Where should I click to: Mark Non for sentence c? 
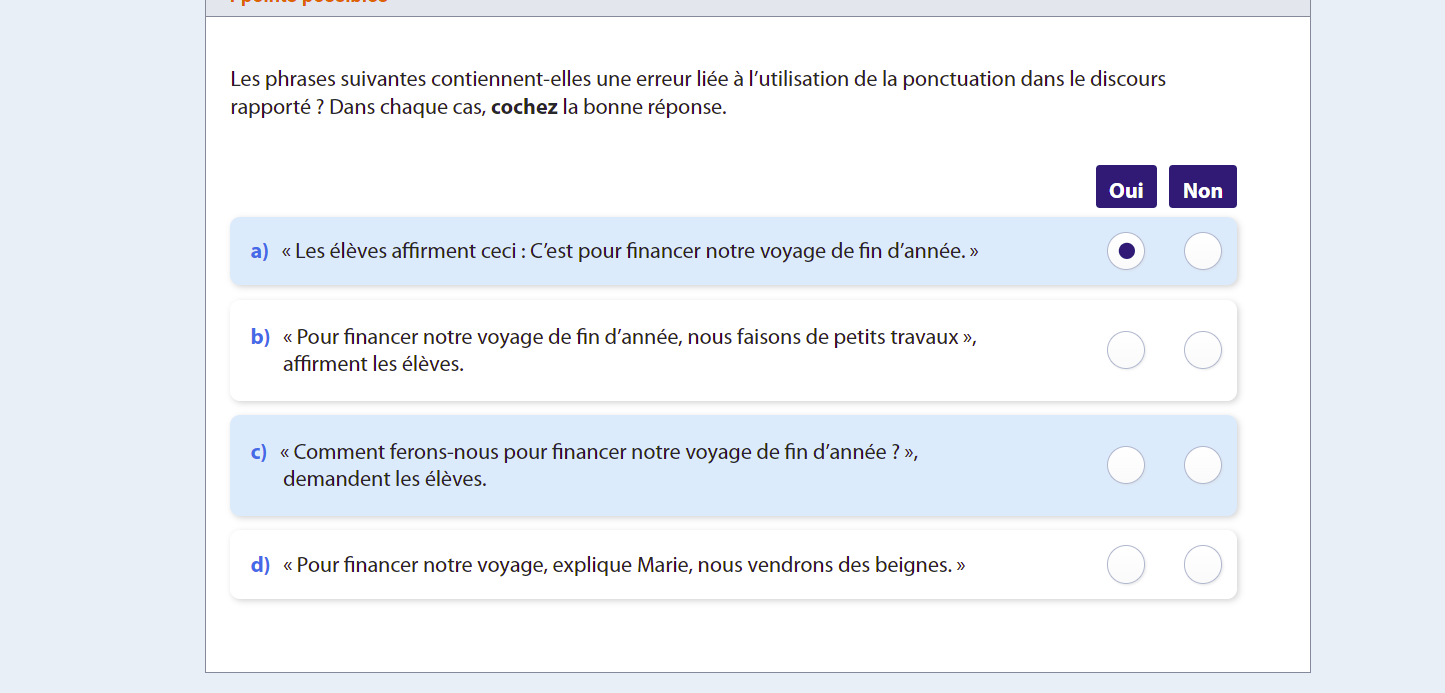1202,465
